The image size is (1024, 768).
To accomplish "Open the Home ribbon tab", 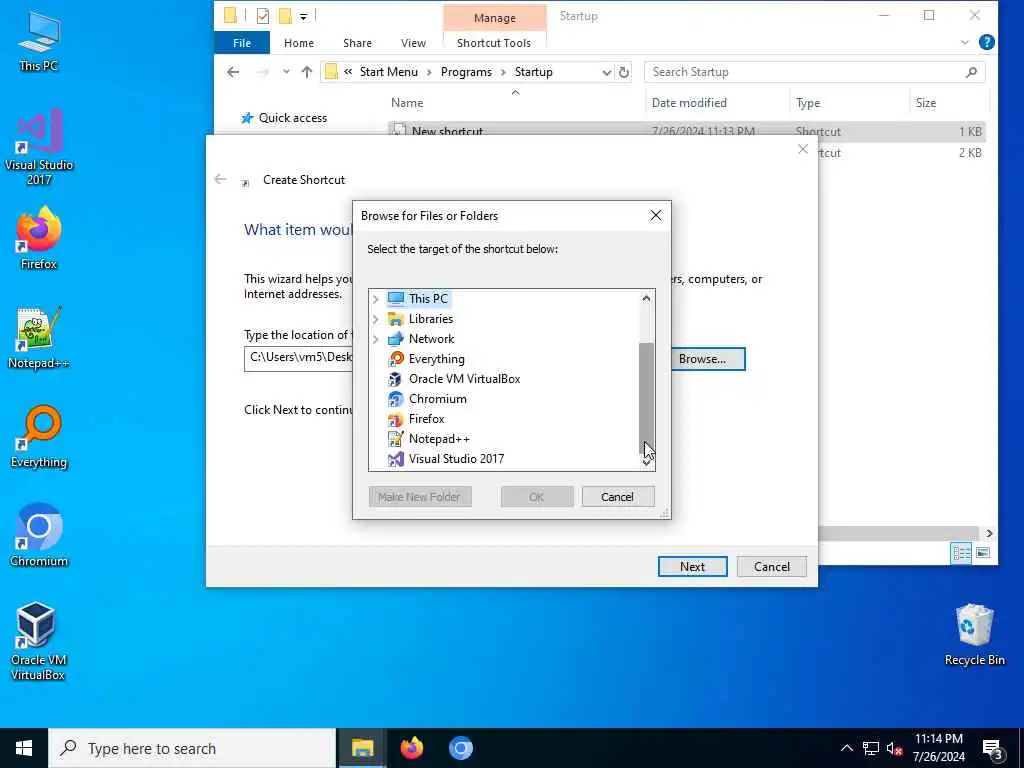I will (x=299, y=43).
